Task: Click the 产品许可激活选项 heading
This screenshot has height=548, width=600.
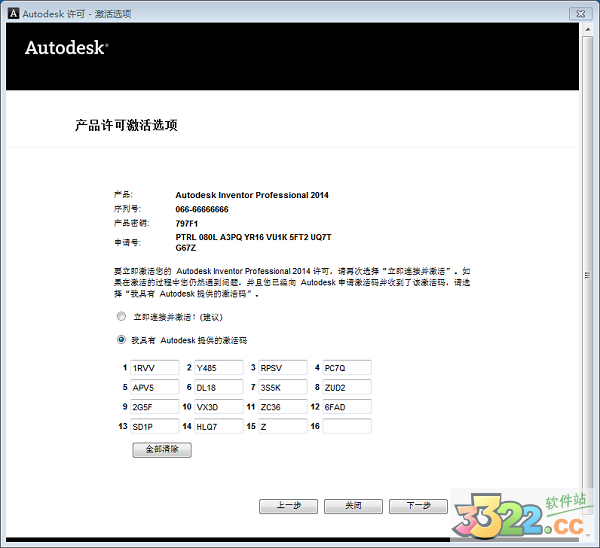Action: coord(126,125)
